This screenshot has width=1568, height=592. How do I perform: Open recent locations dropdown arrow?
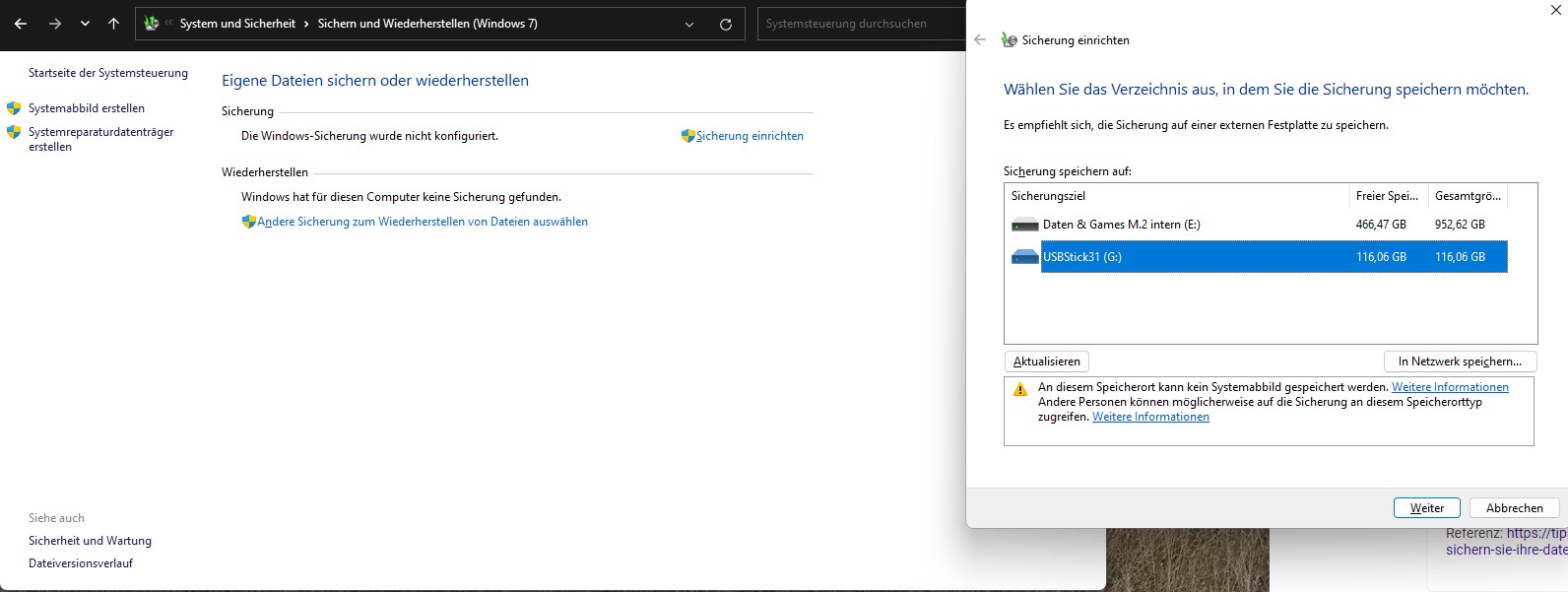point(85,24)
